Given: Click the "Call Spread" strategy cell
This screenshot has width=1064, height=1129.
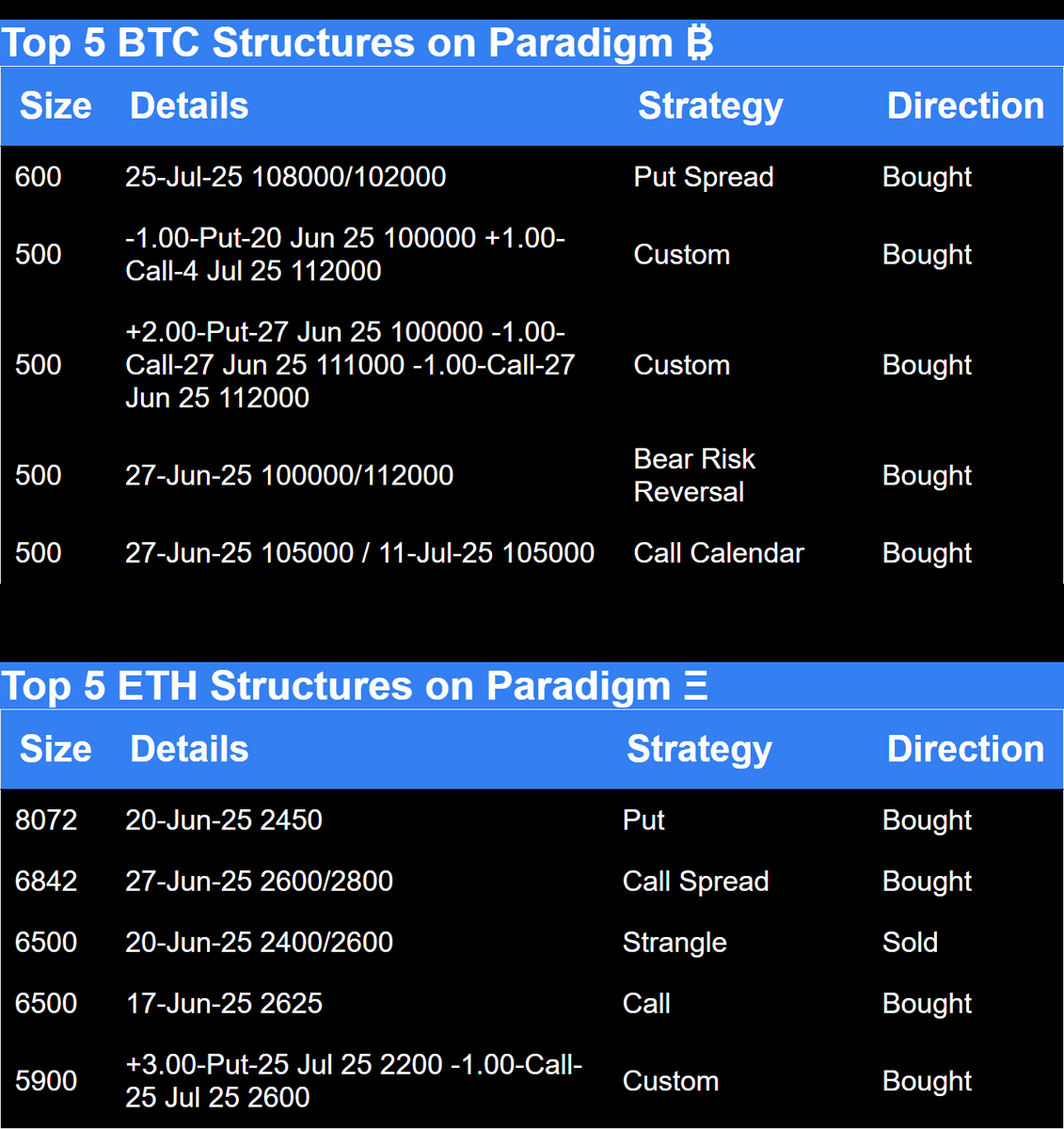Looking at the screenshot, I should click(x=696, y=882).
